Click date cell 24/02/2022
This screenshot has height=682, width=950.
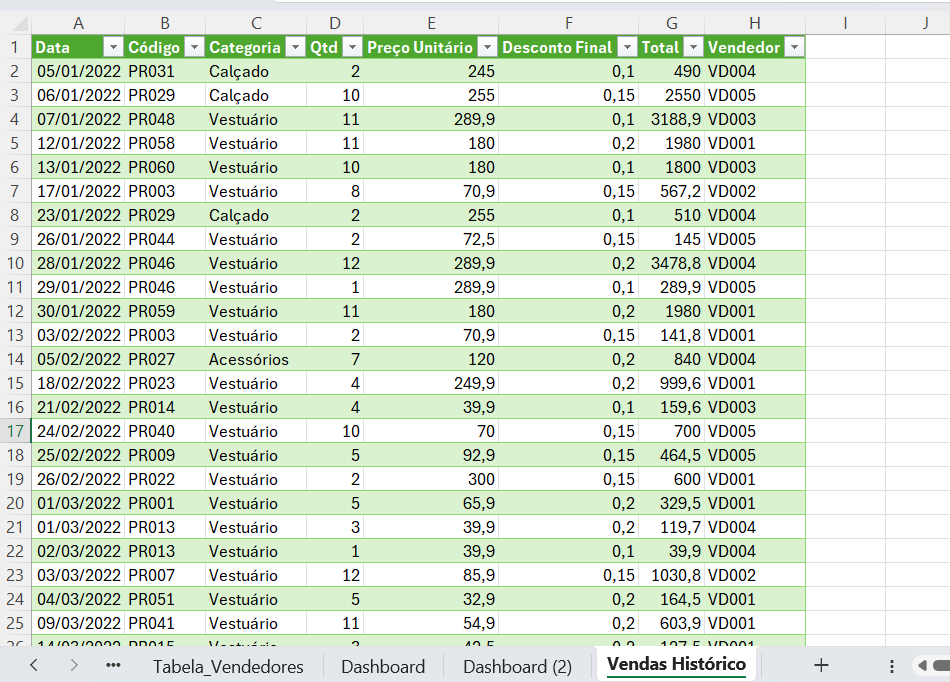(x=78, y=431)
